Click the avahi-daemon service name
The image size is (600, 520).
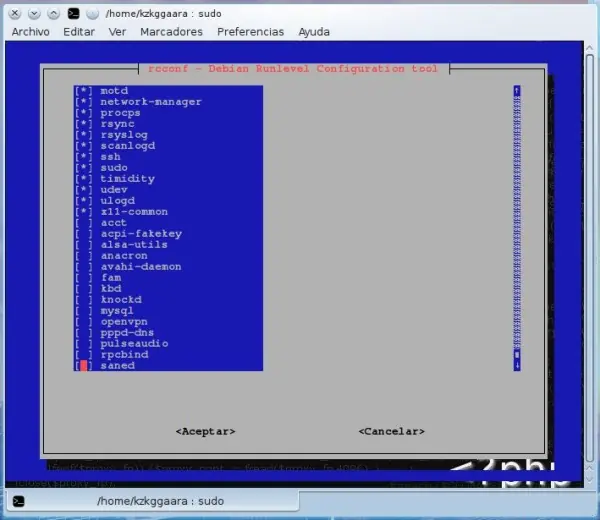[141, 267]
